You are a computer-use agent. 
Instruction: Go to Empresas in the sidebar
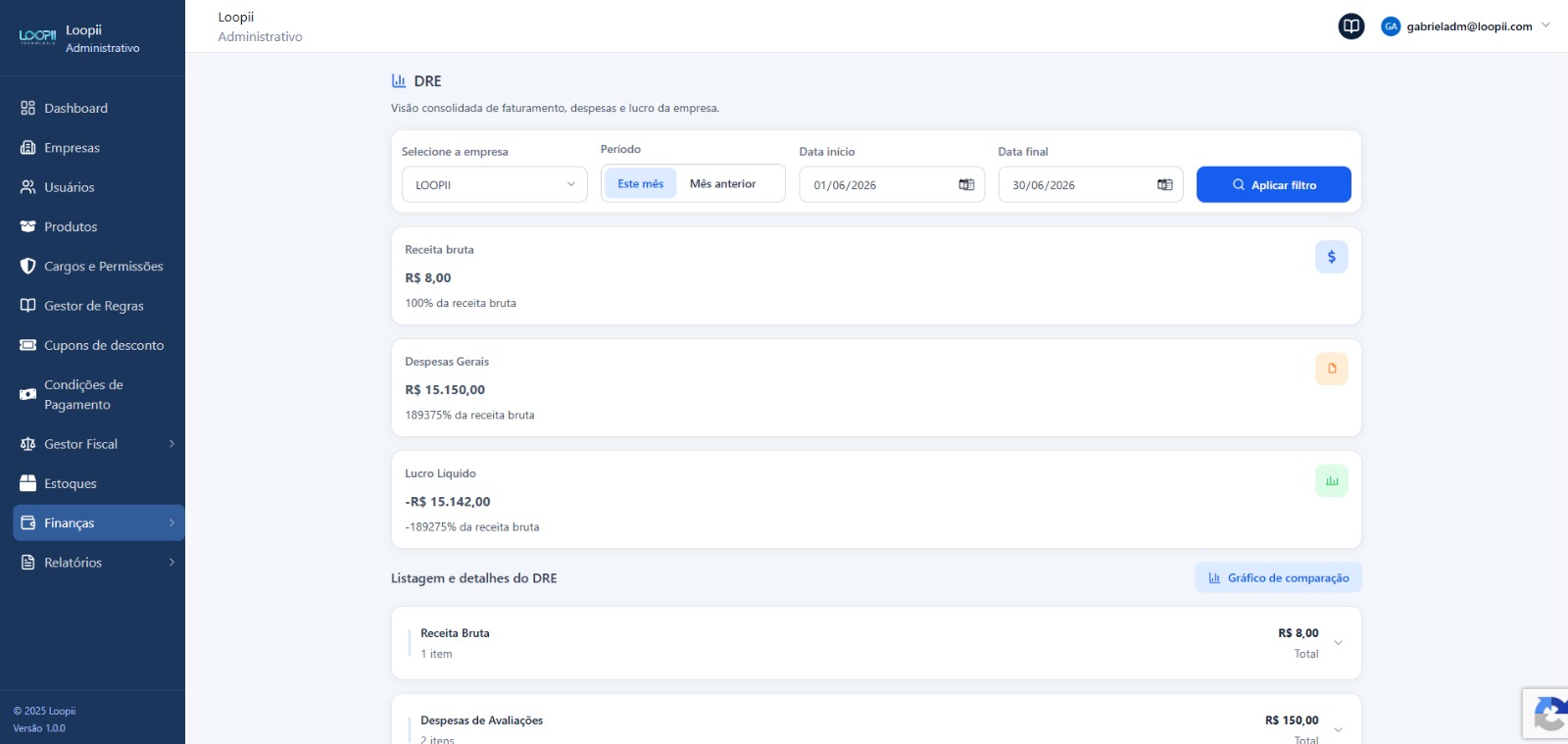click(x=99, y=147)
